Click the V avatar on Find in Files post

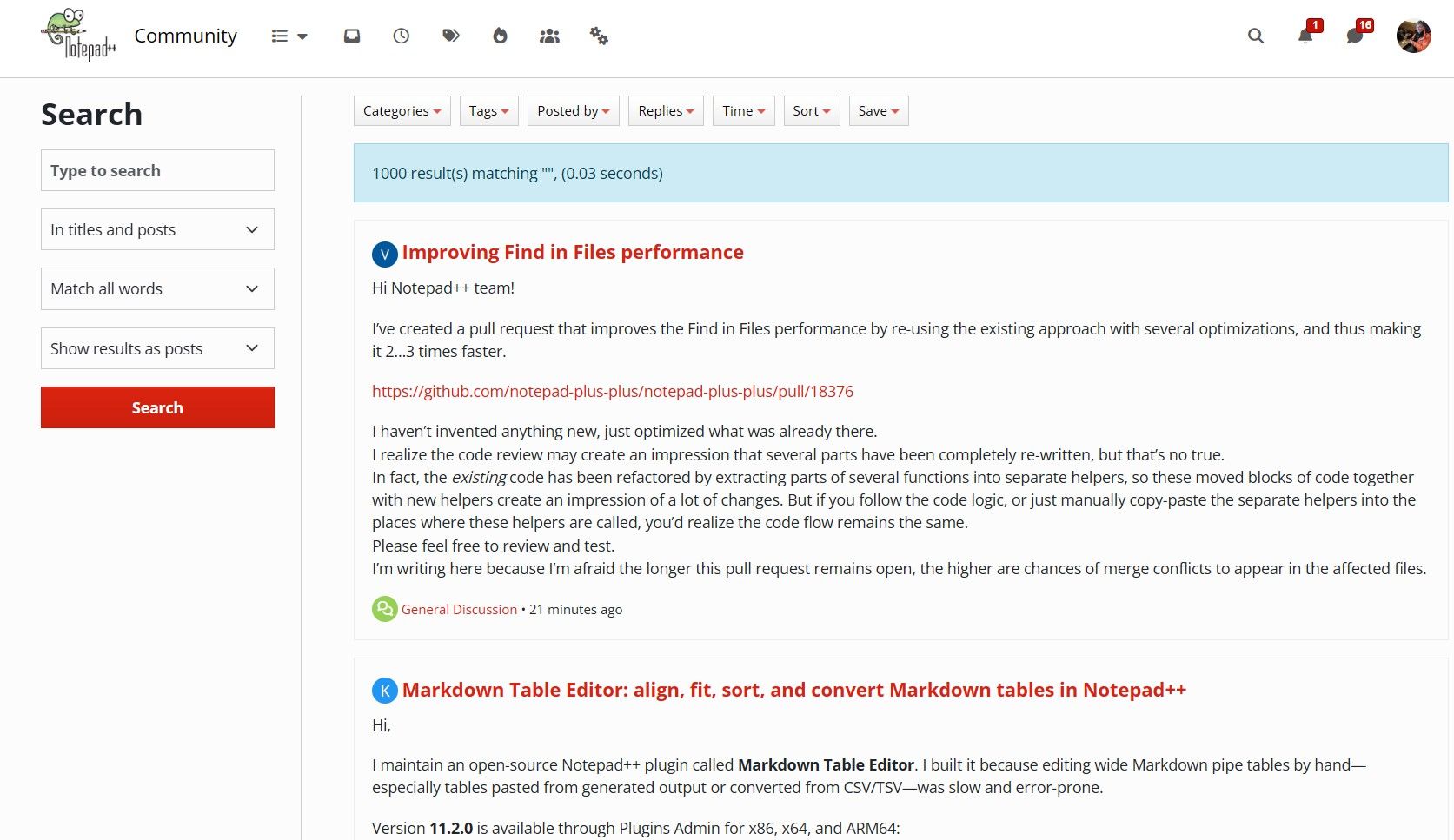(385, 254)
